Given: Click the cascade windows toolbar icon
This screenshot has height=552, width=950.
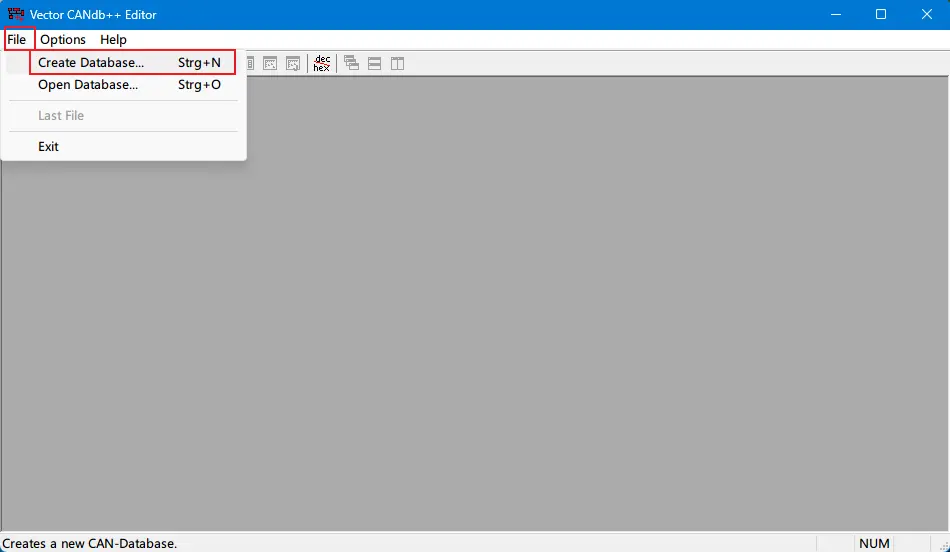Looking at the screenshot, I should point(351,63).
